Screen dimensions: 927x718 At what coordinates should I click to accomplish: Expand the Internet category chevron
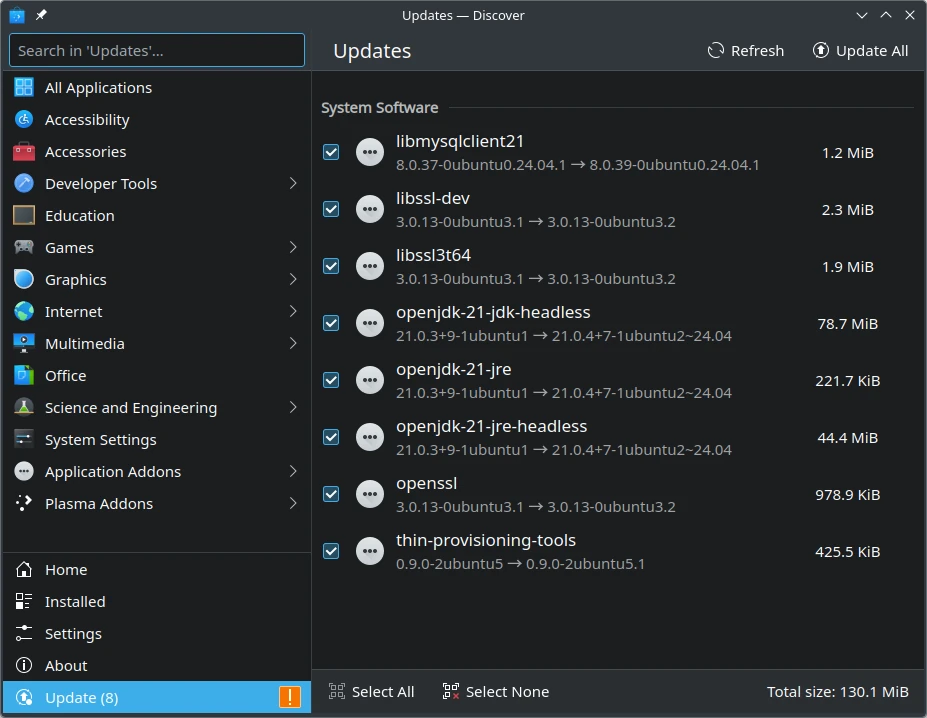pos(293,311)
